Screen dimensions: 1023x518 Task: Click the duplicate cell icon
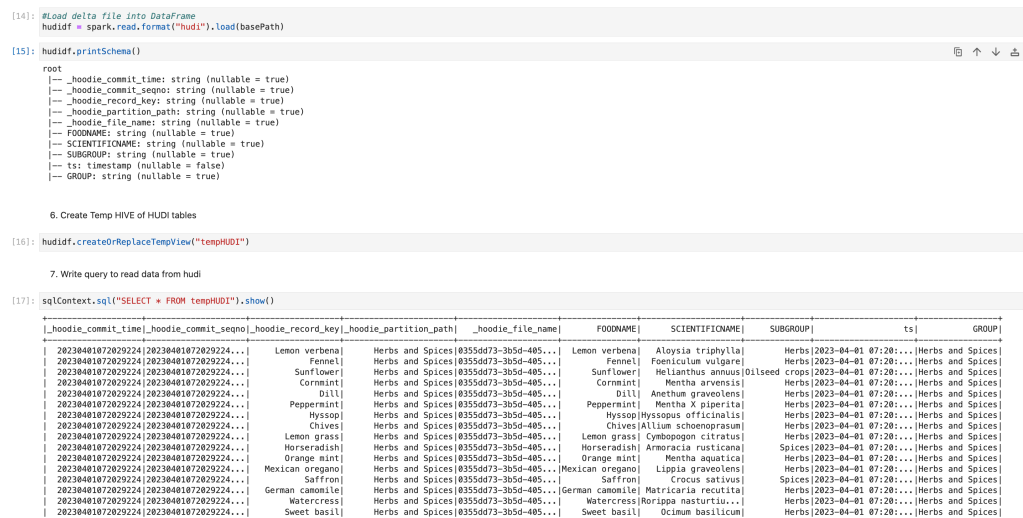coord(957,52)
